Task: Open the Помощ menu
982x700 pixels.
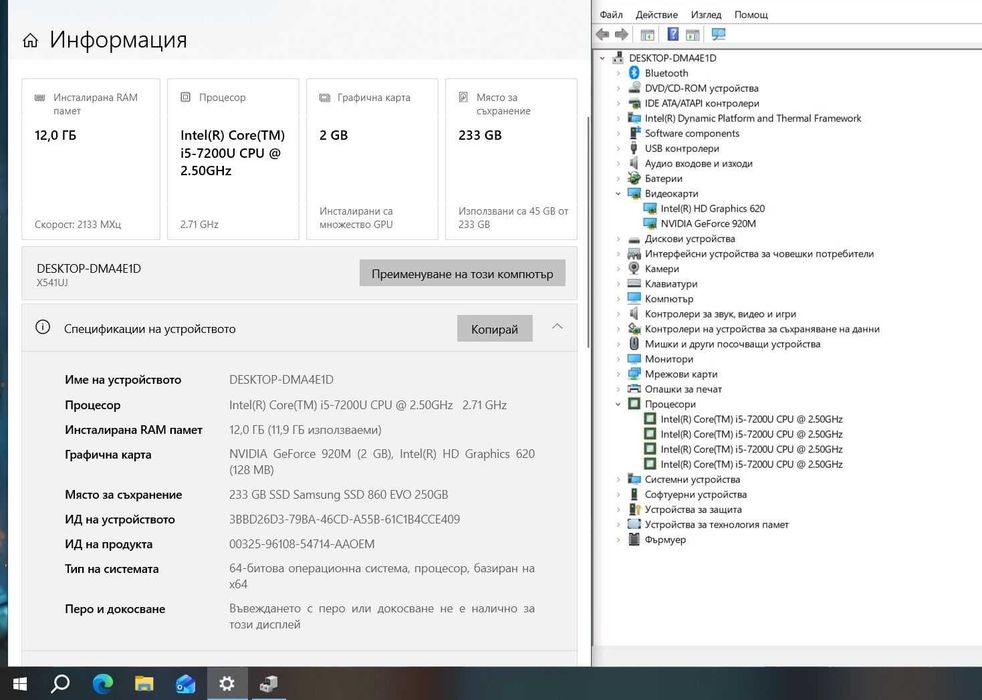Action: pyautogui.click(x=751, y=14)
